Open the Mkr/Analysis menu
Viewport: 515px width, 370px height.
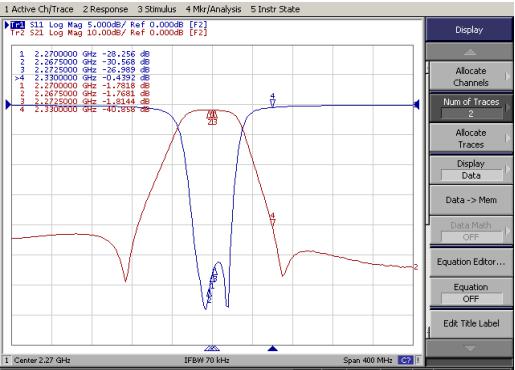click(213, 9)
